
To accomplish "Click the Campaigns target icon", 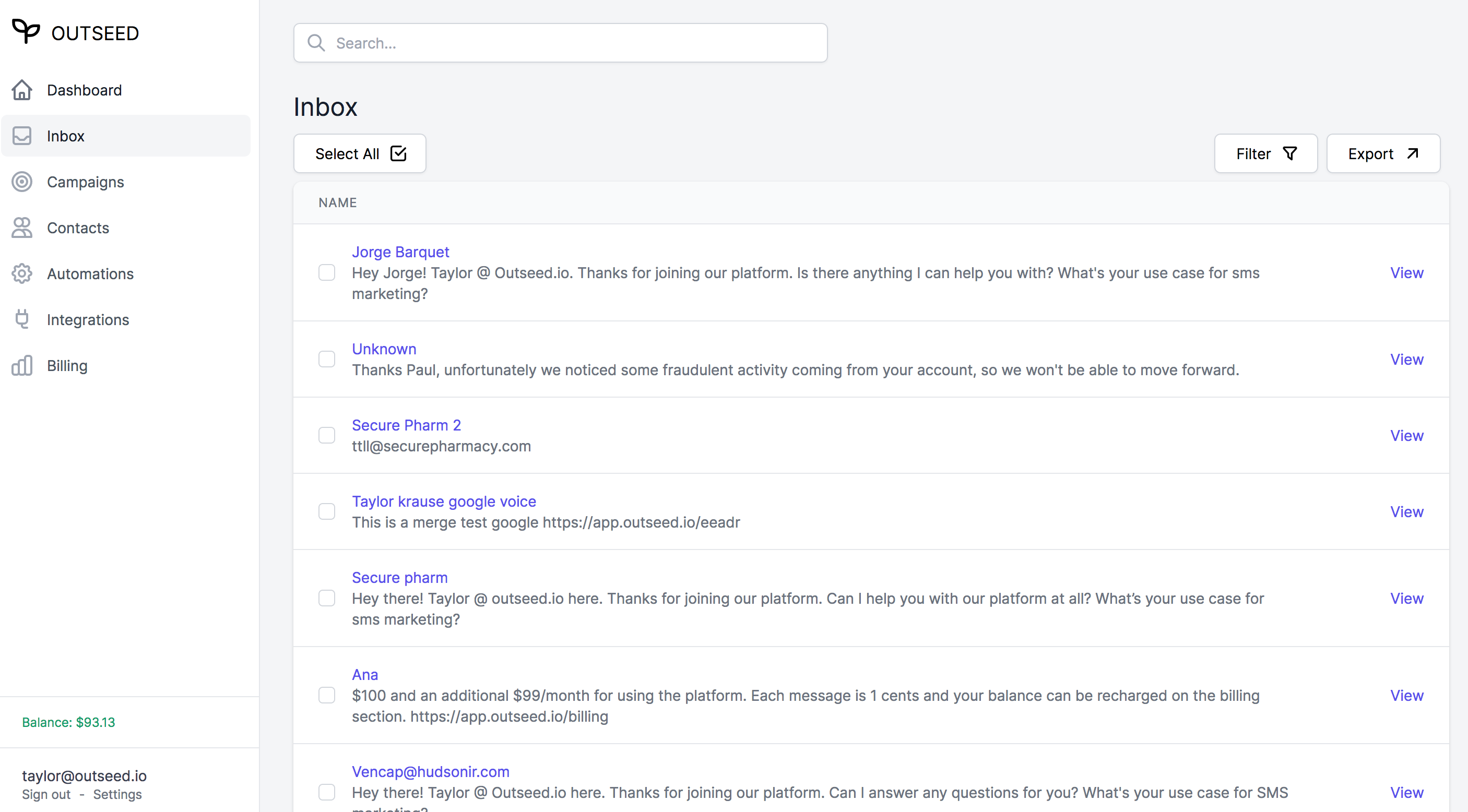I will pyautogui.click(x=21, y=182).
